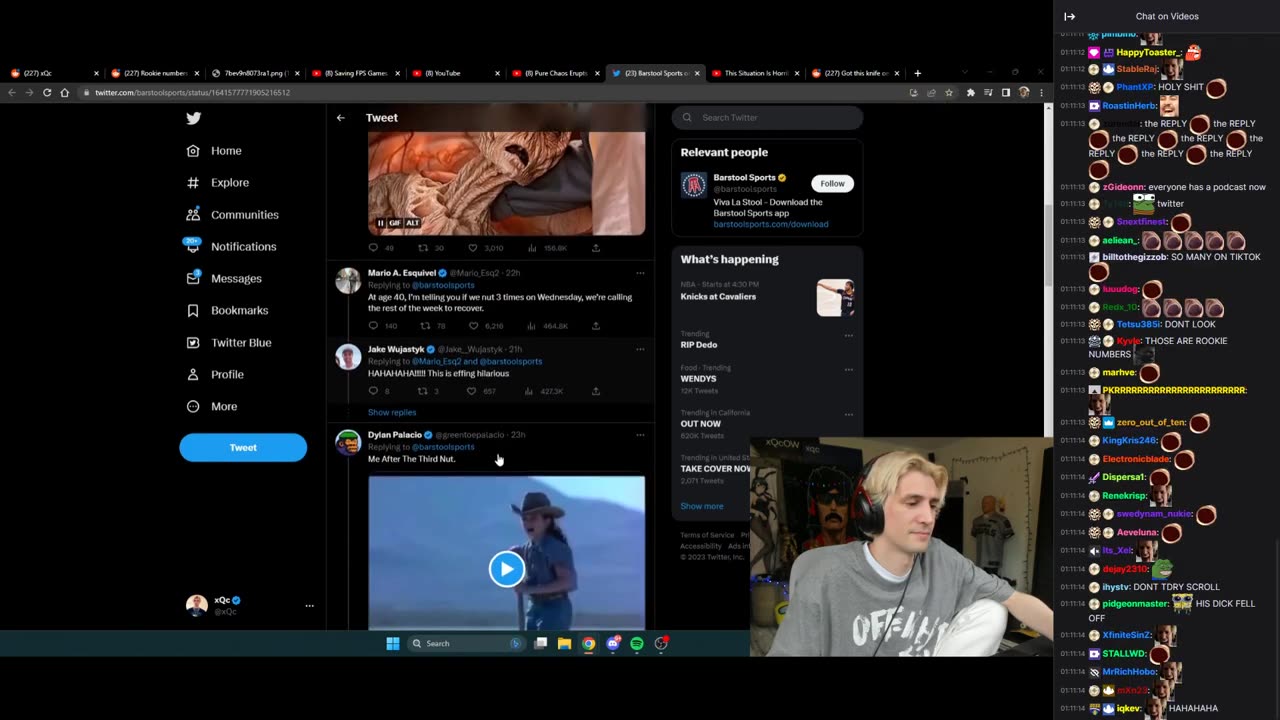The height and width of the screenshot is (720, 1280).
Task: Open options for OUT NOW trend
Action: pyautogui.click(x=848, y=415)
